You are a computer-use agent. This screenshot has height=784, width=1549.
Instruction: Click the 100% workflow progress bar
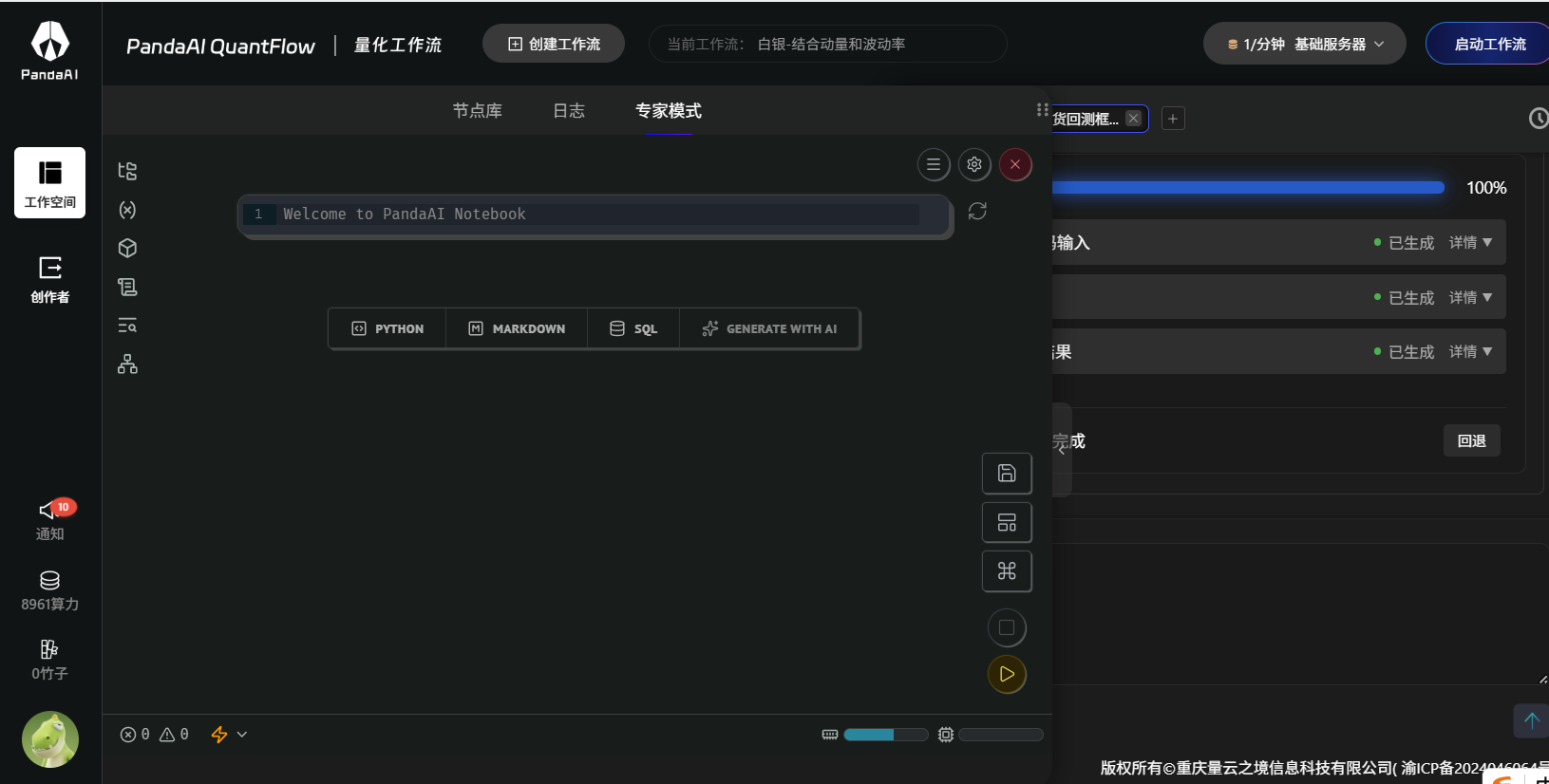[1248, 188]
